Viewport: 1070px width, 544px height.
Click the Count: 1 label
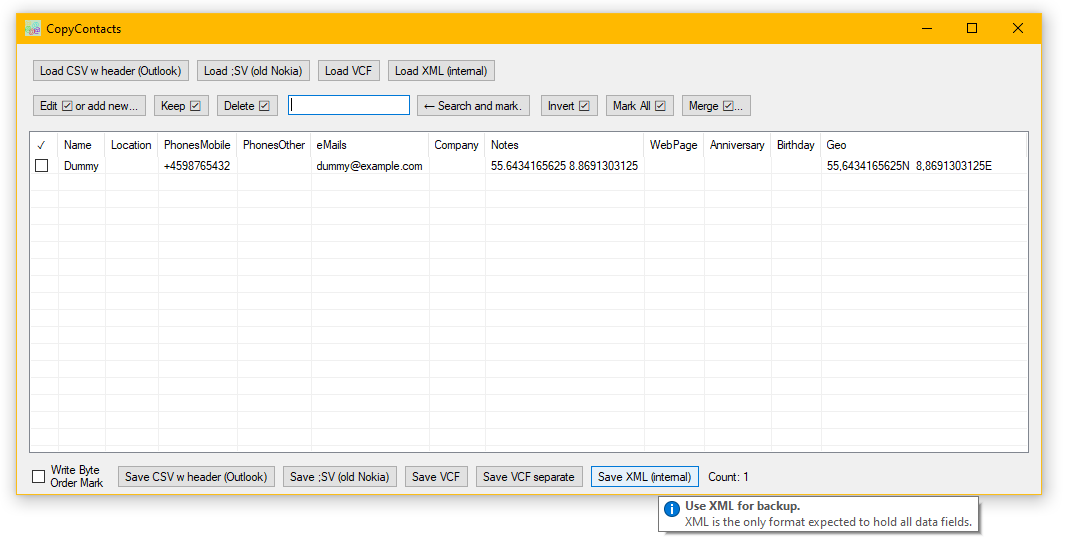tap(728, 477)
